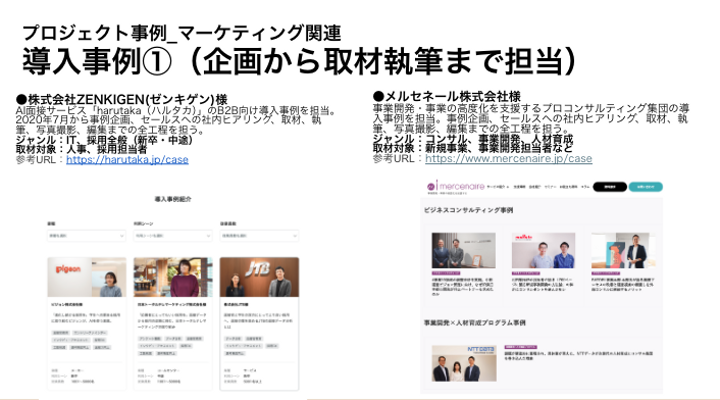Screen dimensions: 720x400
Task: Click the subtitle "プロジェクト事例_マーケティング関連"
Action: [x=182, y=33]
